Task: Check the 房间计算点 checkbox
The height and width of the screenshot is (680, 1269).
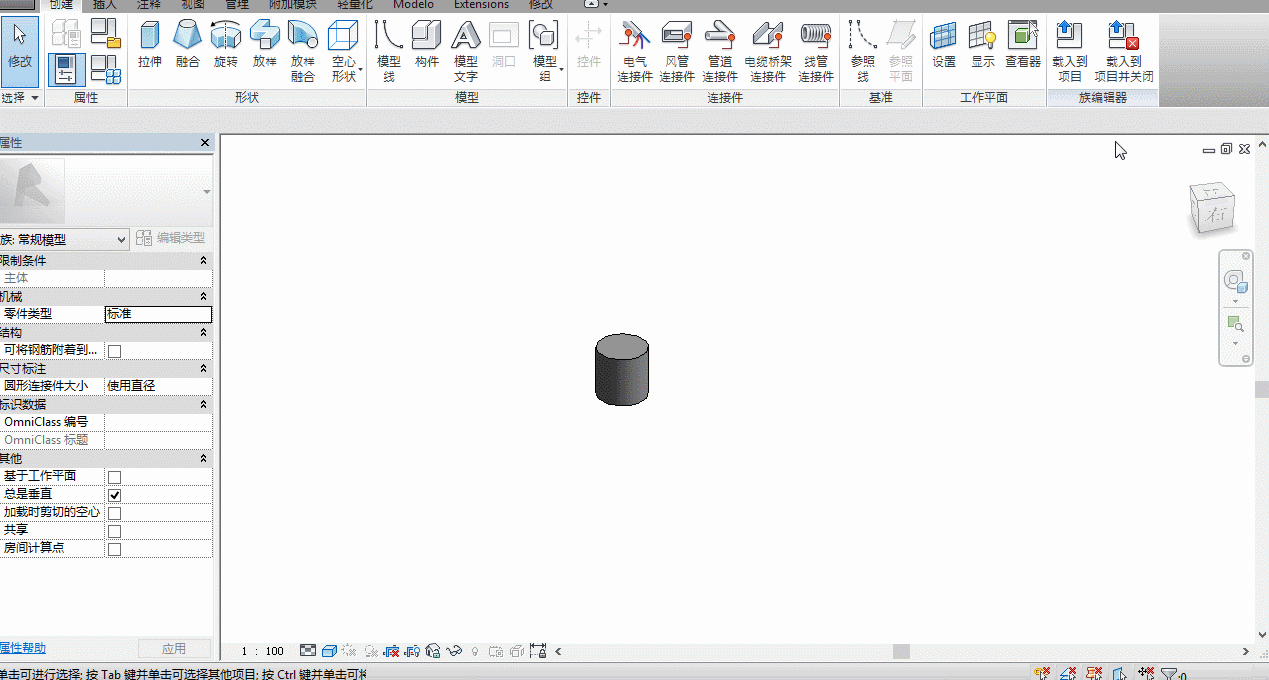Action: point(114,549)
